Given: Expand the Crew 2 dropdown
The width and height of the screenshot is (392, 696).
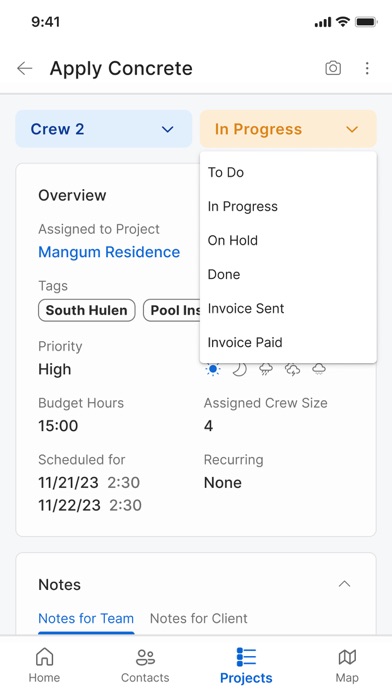Looking at the screenshot, I should click(104, 129).
